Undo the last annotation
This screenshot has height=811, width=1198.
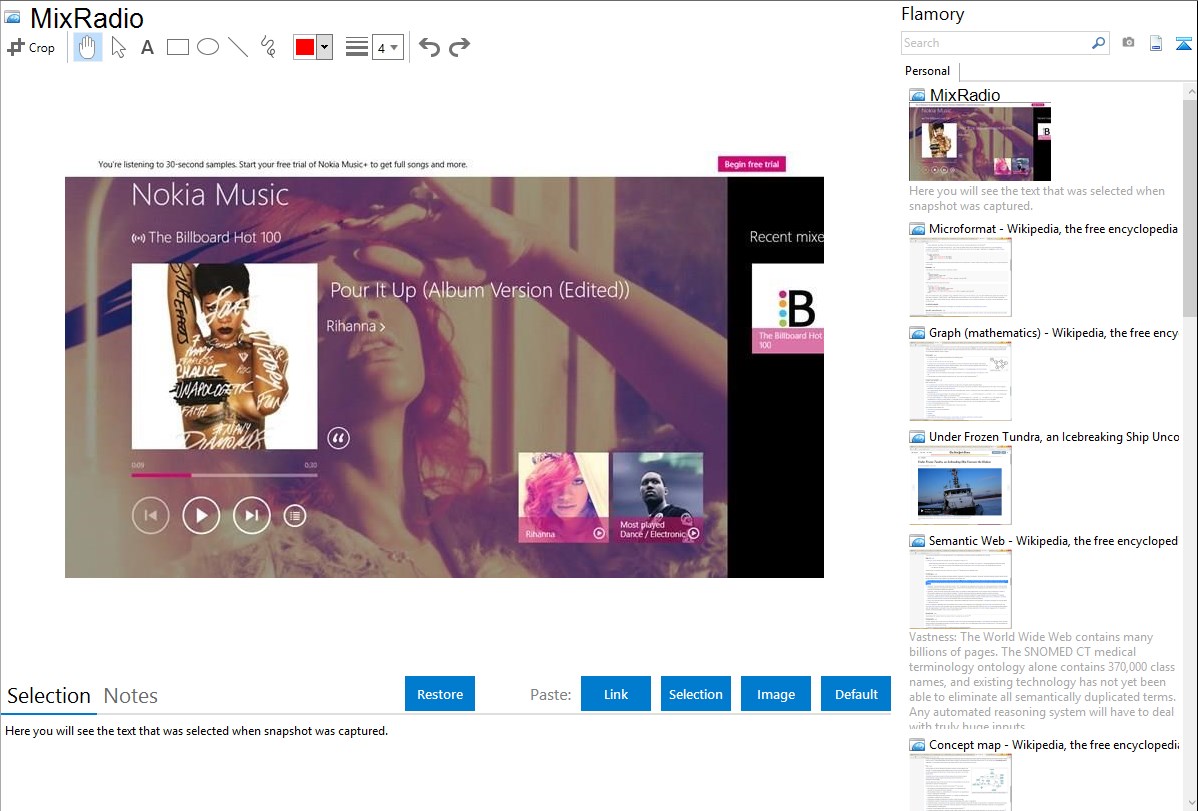click(429, 47)
